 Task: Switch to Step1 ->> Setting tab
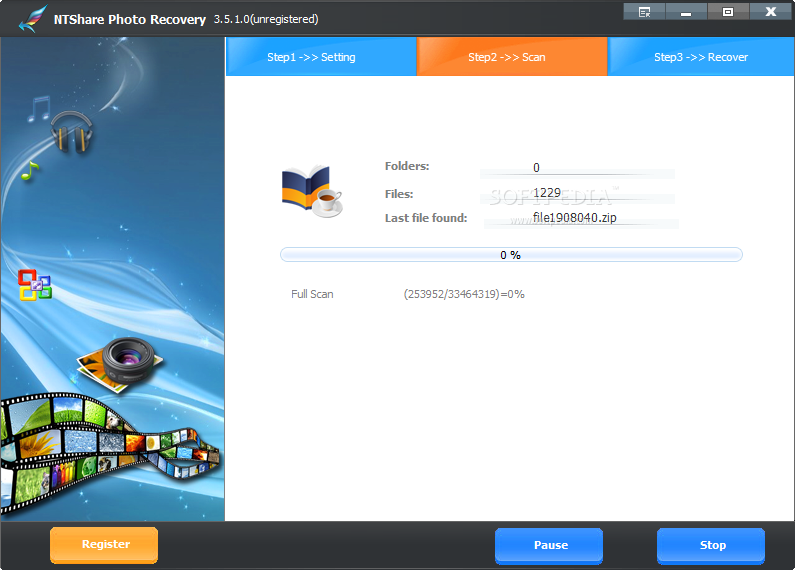[x=321, y=57]
